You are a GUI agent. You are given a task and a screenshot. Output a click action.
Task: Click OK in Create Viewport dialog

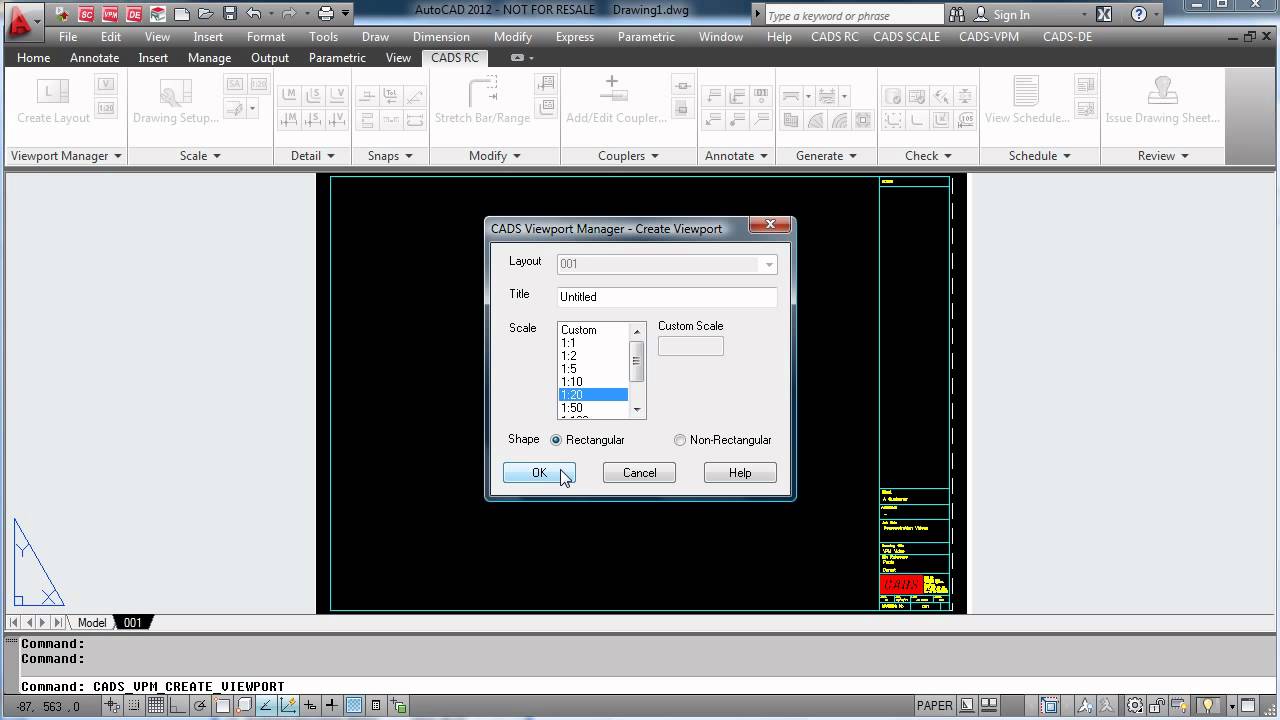pyautogui.click(x=539, y=473)
